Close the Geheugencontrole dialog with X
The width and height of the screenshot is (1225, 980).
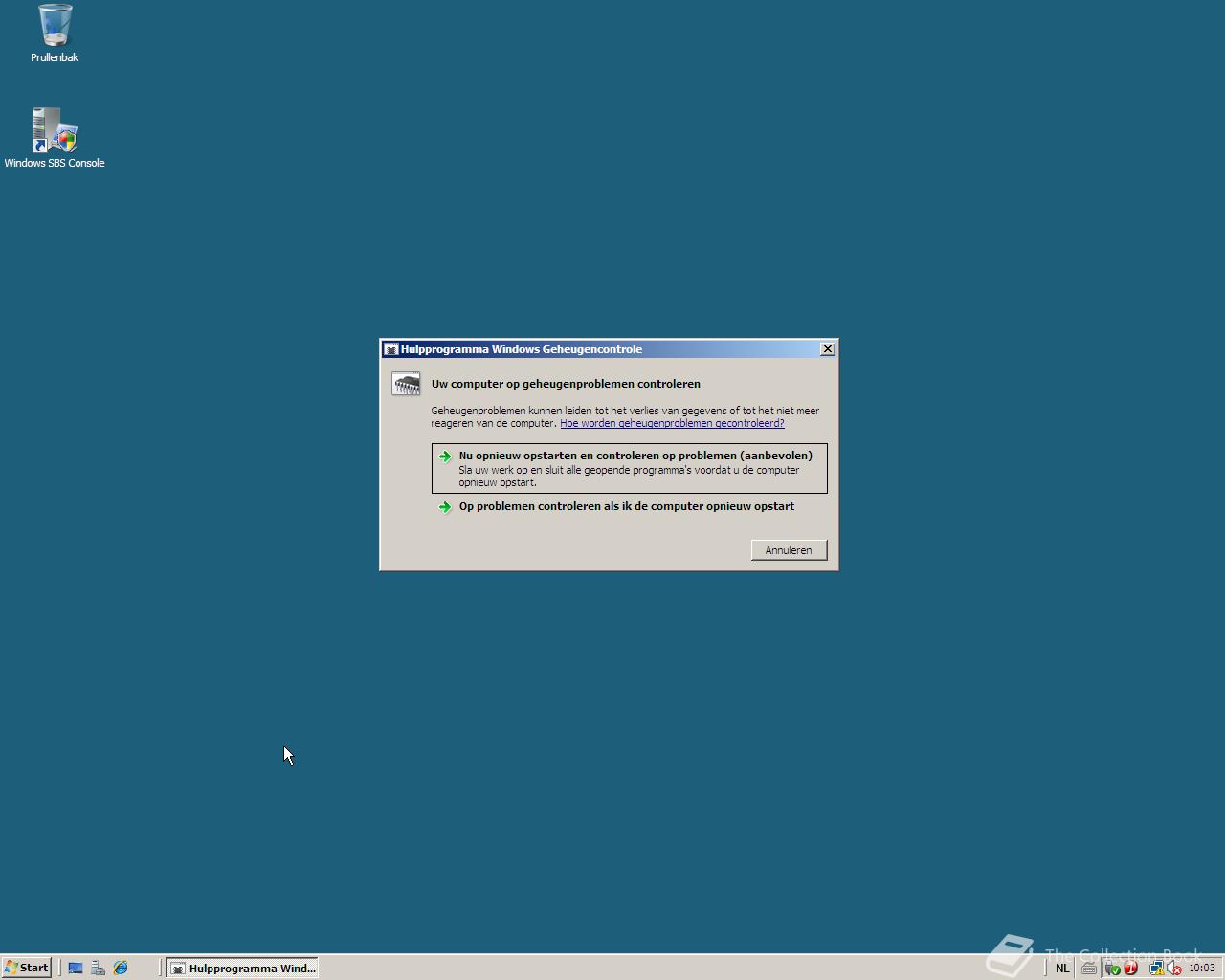[x=828, y=349]
